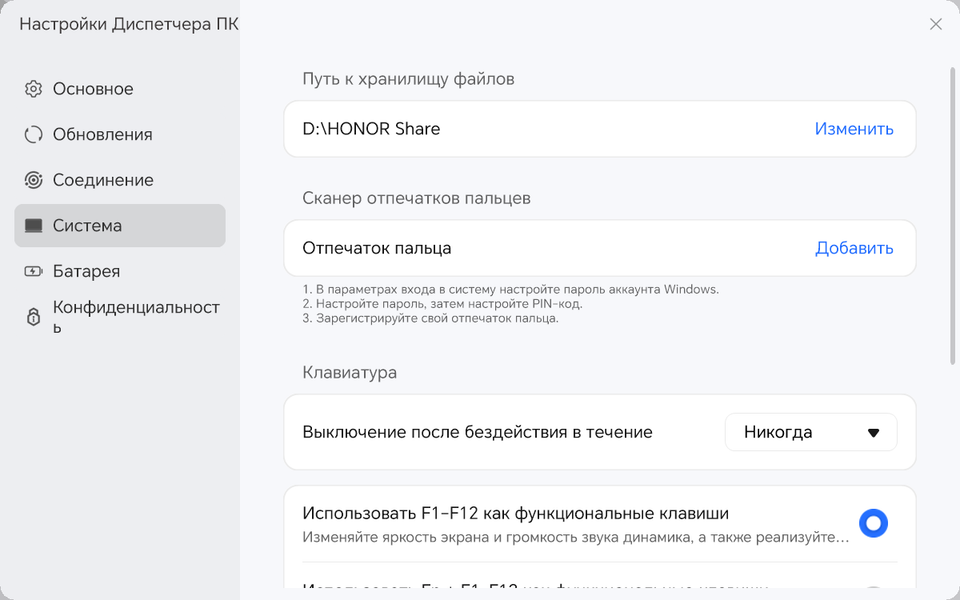This screenshot has height=600, width=960.
Task: Click the gear icon next to Основное
Action: click(34, 89)
